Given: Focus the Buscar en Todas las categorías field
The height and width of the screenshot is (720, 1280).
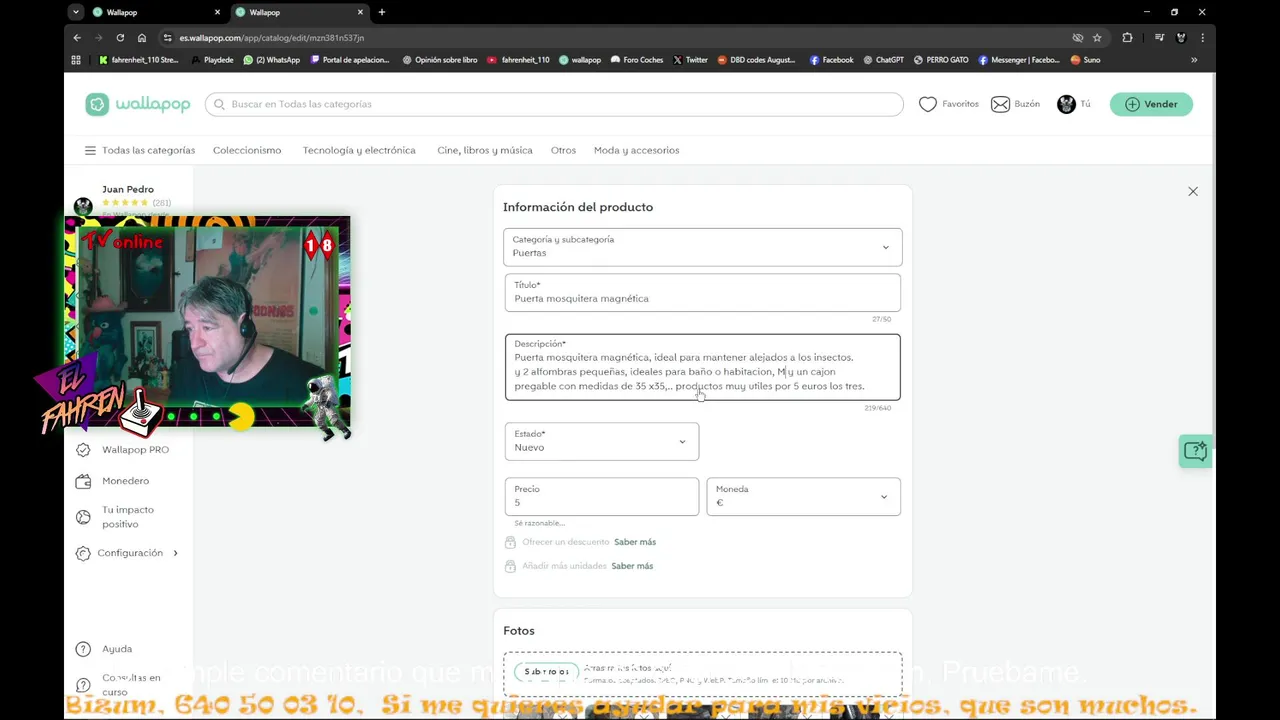Looking at the screenshot, I should pyautogui.click(x=554, y=104).
